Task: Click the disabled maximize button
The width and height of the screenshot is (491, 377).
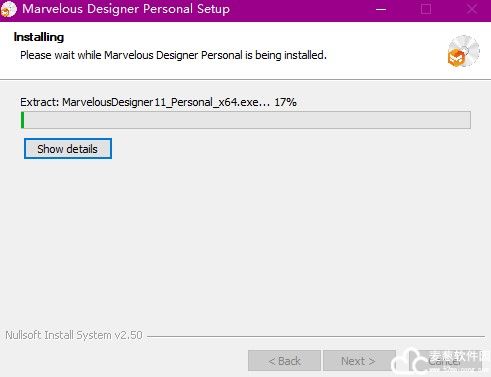Action: pyautogui.click(x=426, y=9)
